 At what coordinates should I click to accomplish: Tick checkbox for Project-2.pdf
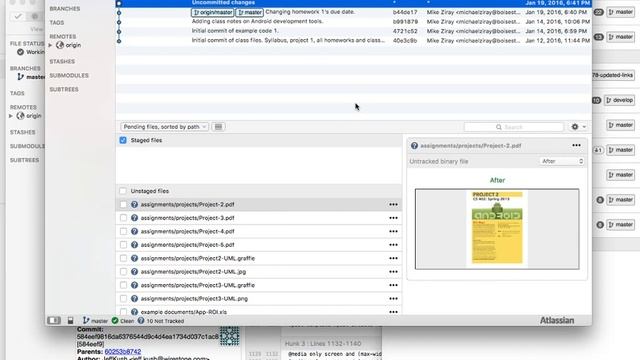(x=123, y=204)
